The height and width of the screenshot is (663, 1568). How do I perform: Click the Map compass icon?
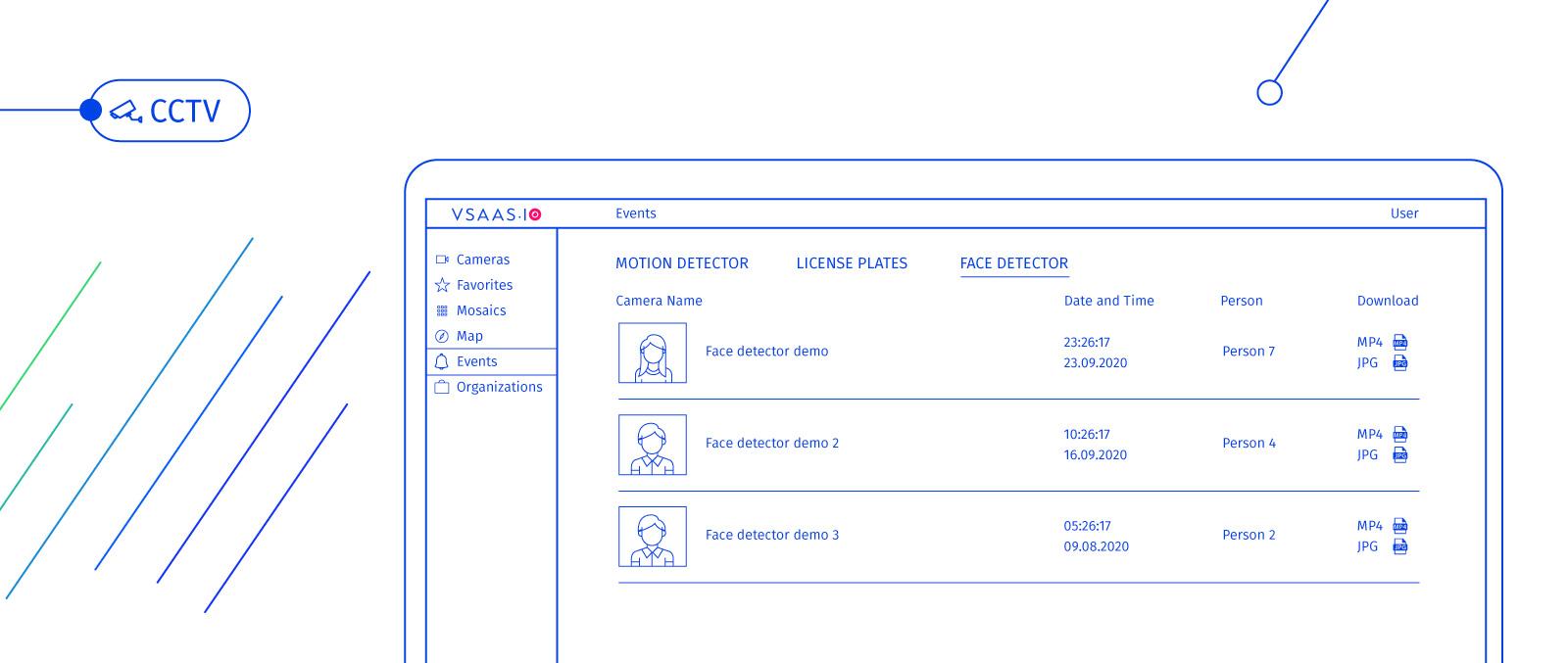(442, 337)
